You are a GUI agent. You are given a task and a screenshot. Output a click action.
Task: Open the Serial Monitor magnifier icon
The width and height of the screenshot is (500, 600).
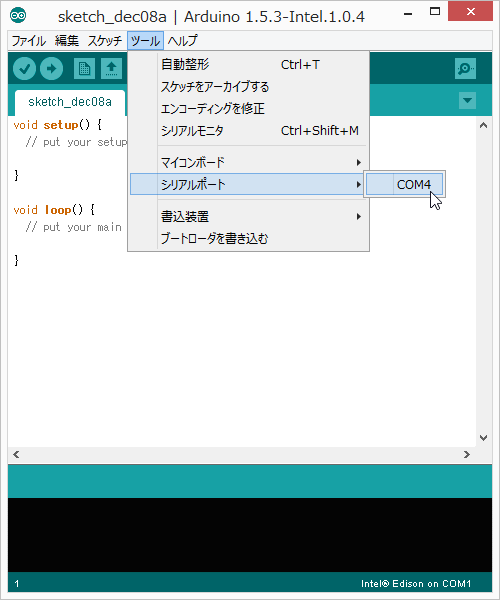click(x=465, y=69)
